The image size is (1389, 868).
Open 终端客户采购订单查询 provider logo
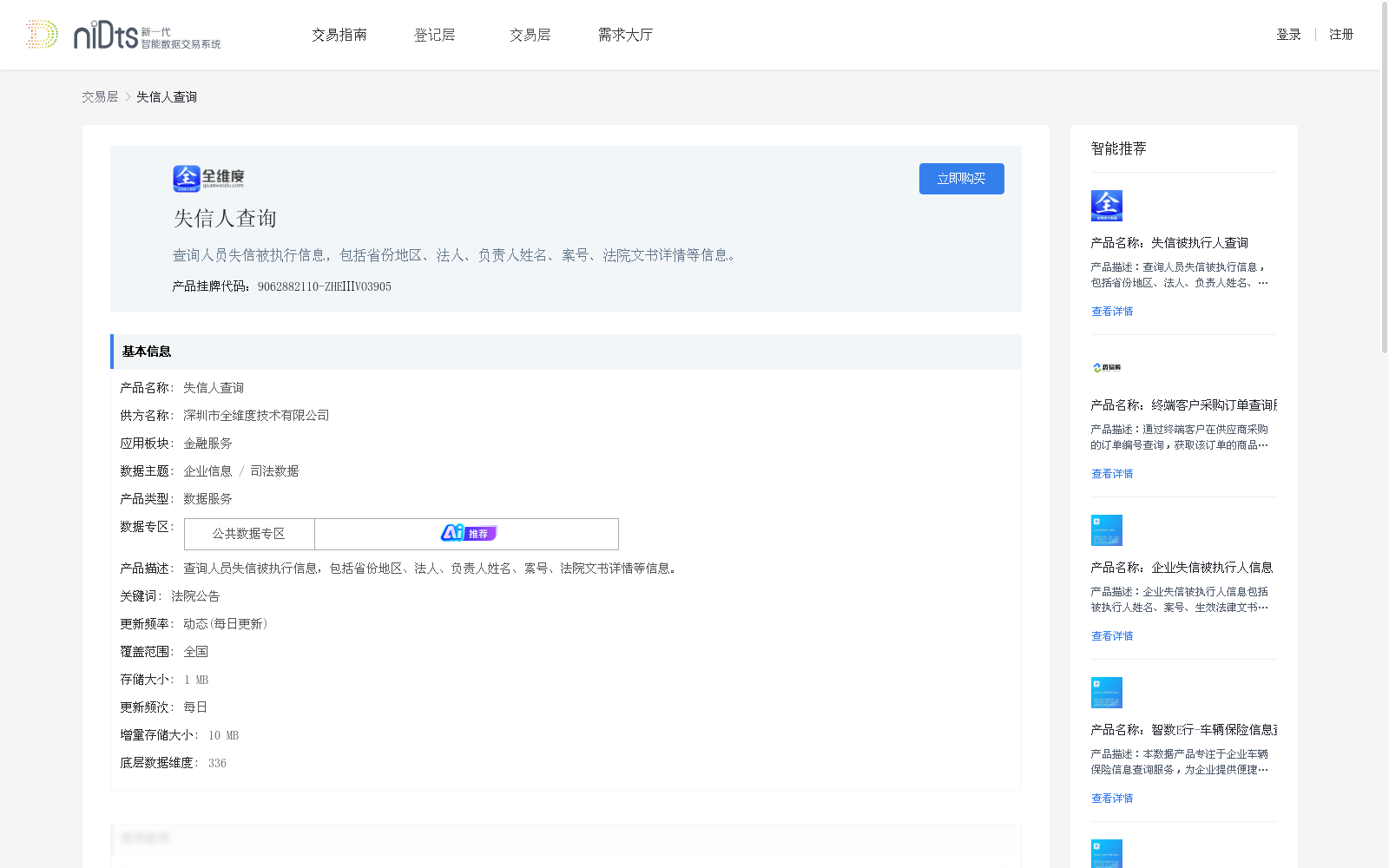pyautogui.click(x=1107, y=368)
